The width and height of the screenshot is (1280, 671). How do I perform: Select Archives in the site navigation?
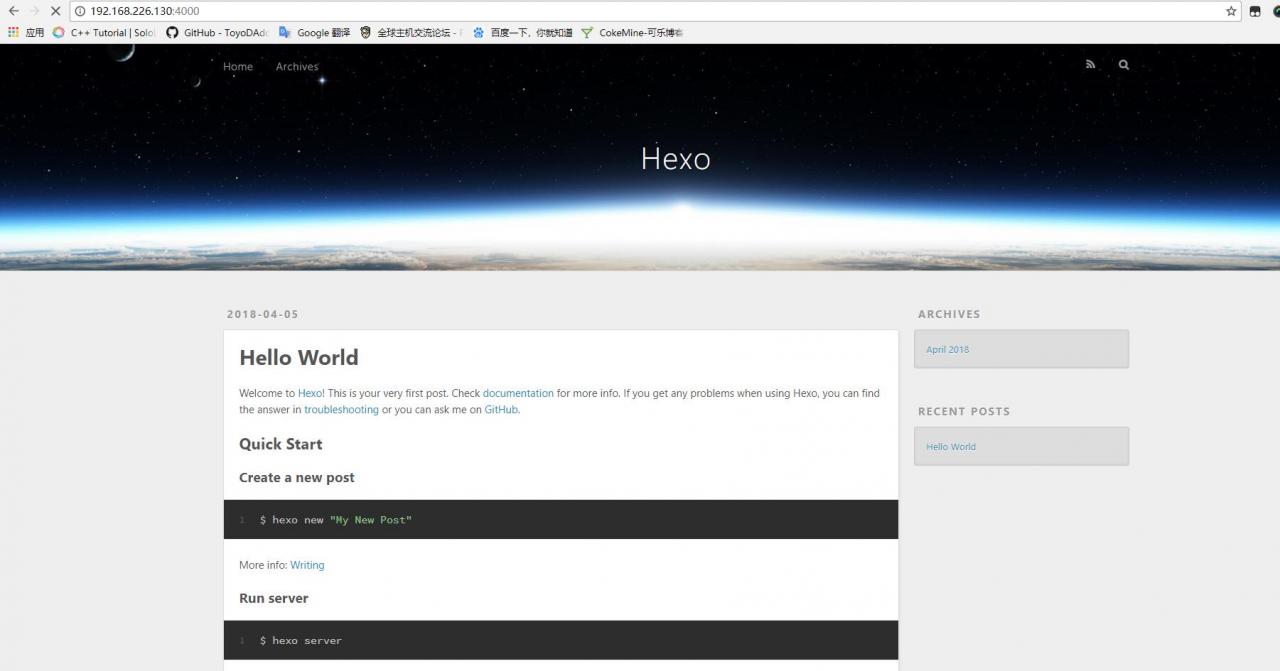click(297, 66)
